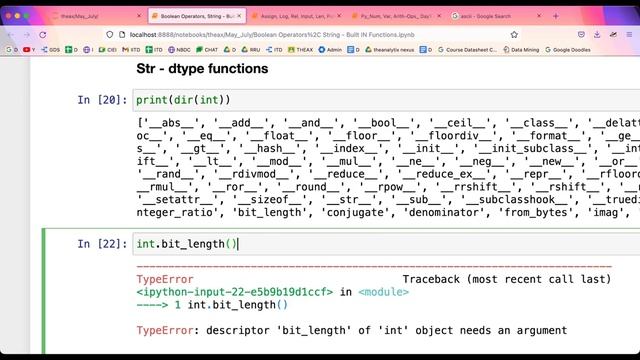Click '__subclasshook__' in the output

pos(517,200)
